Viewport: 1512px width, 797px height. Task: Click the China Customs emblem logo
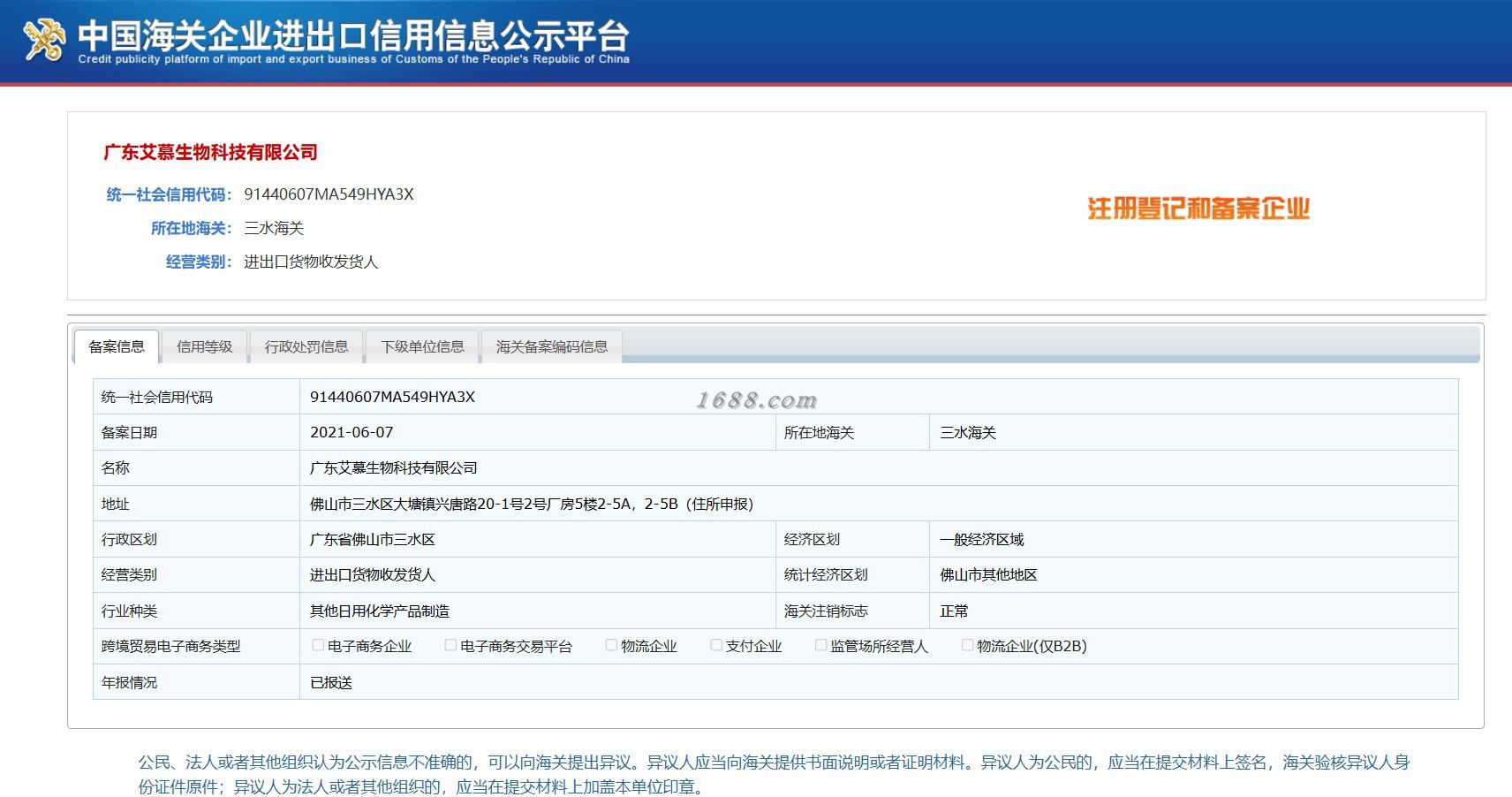tap(44, 40)
